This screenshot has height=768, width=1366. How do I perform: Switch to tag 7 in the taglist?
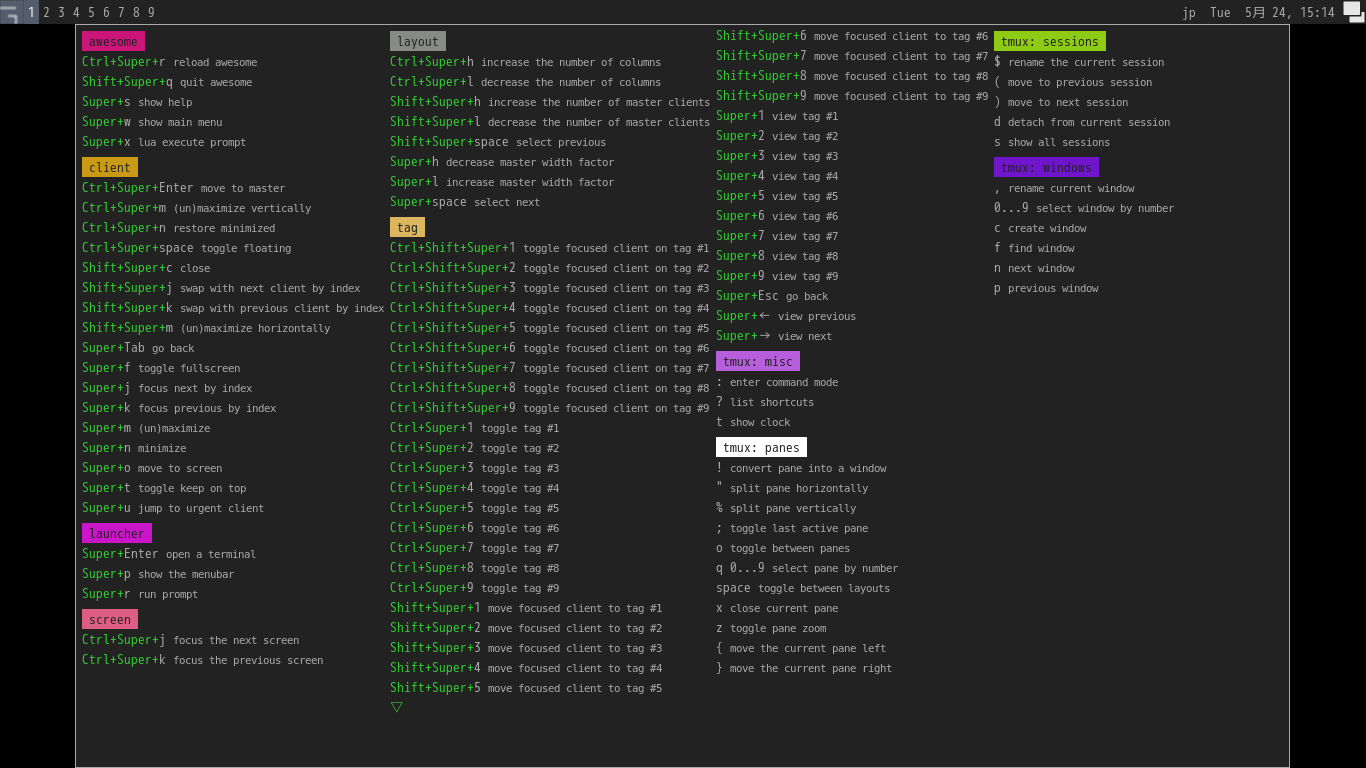tap(121, 12)
